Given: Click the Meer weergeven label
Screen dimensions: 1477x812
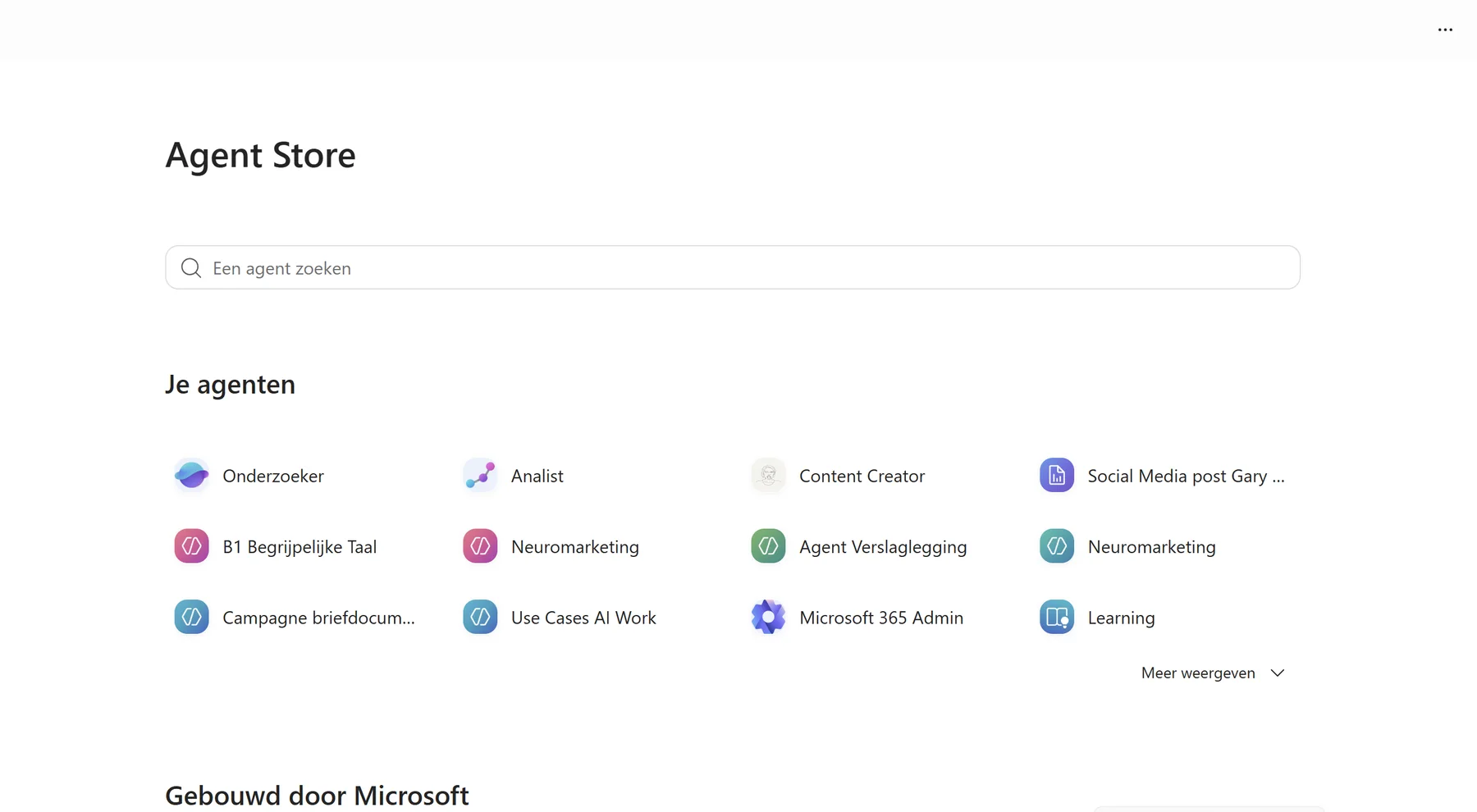Looking at the screenshot, I should [x=1198, y=673].
